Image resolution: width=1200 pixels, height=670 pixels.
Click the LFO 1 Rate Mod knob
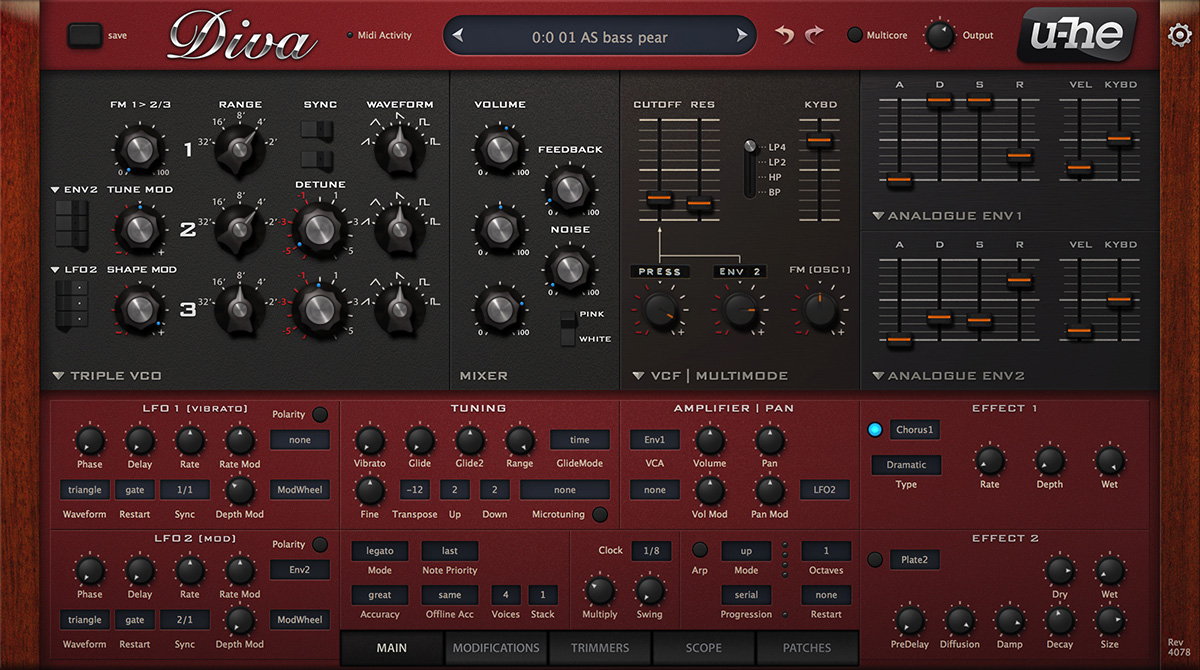239,439
